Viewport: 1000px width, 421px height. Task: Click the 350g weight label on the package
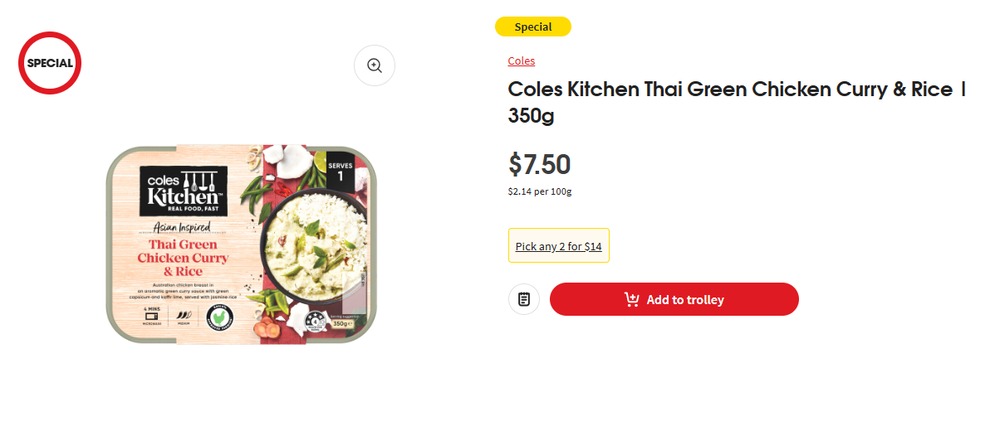(342, 323)
